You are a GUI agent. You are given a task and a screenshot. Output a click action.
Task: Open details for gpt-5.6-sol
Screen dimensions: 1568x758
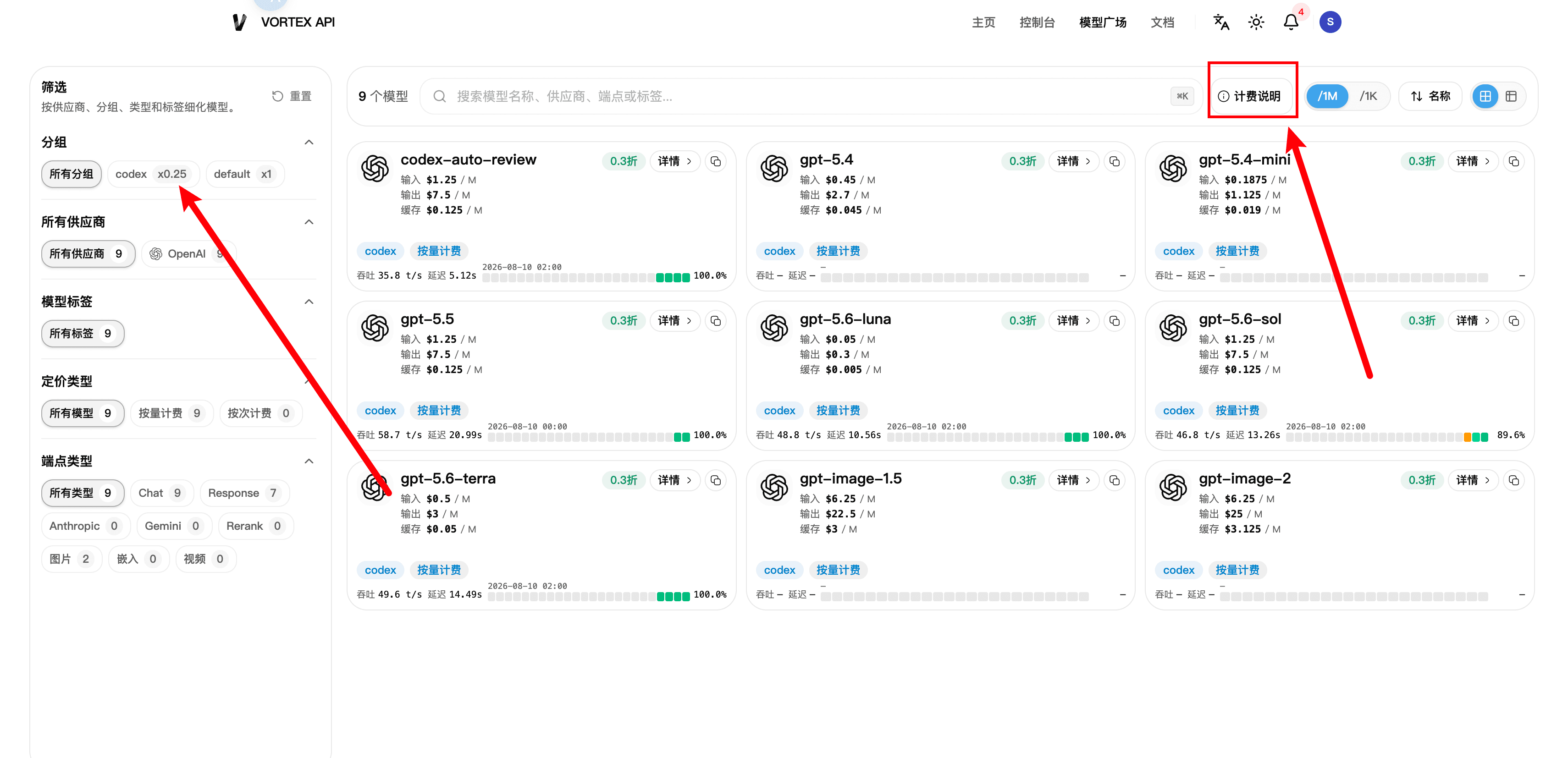point(1473,321)
